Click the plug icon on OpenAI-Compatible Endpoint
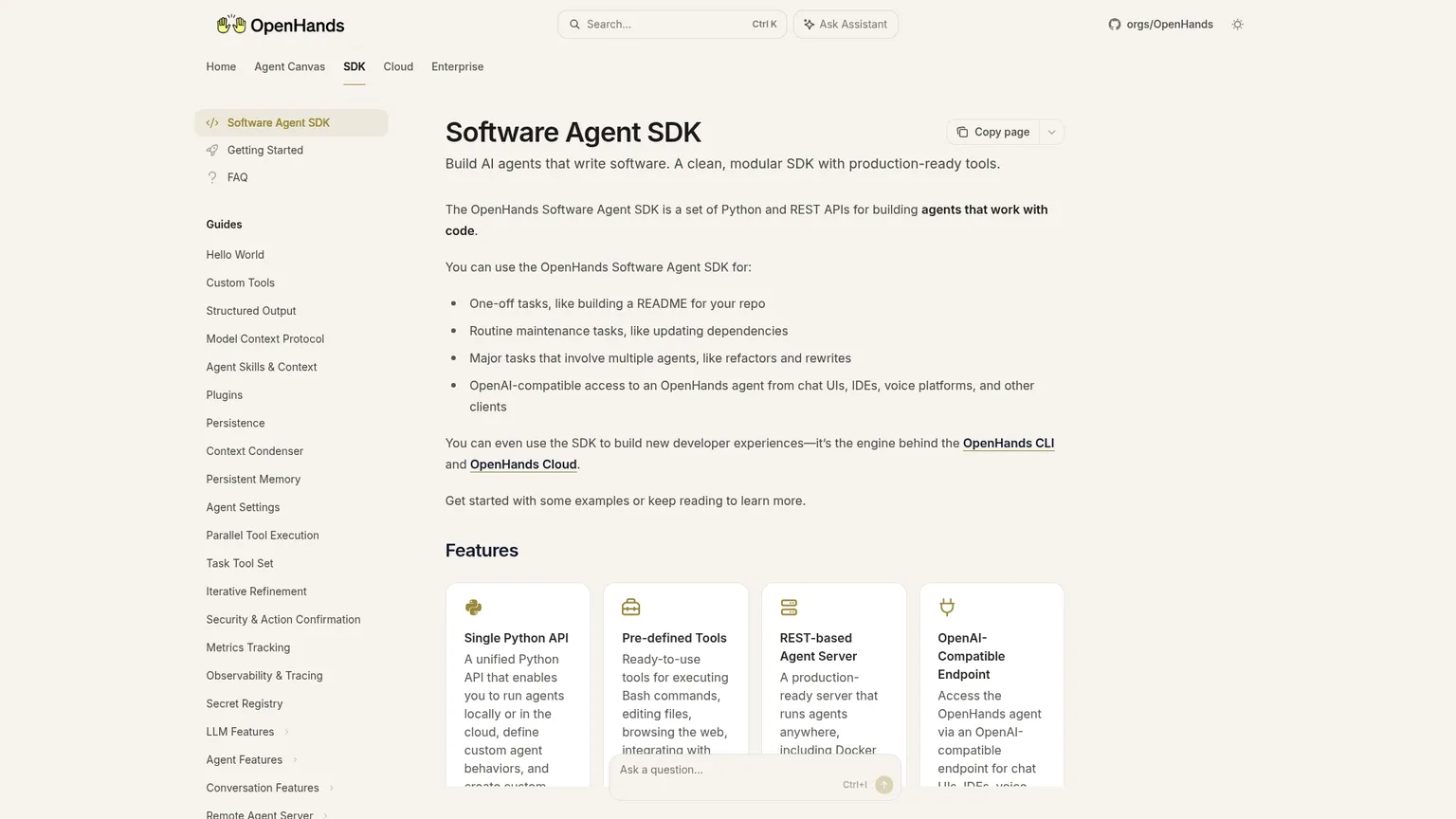1456x819 pixels. (x=947, y=607)
